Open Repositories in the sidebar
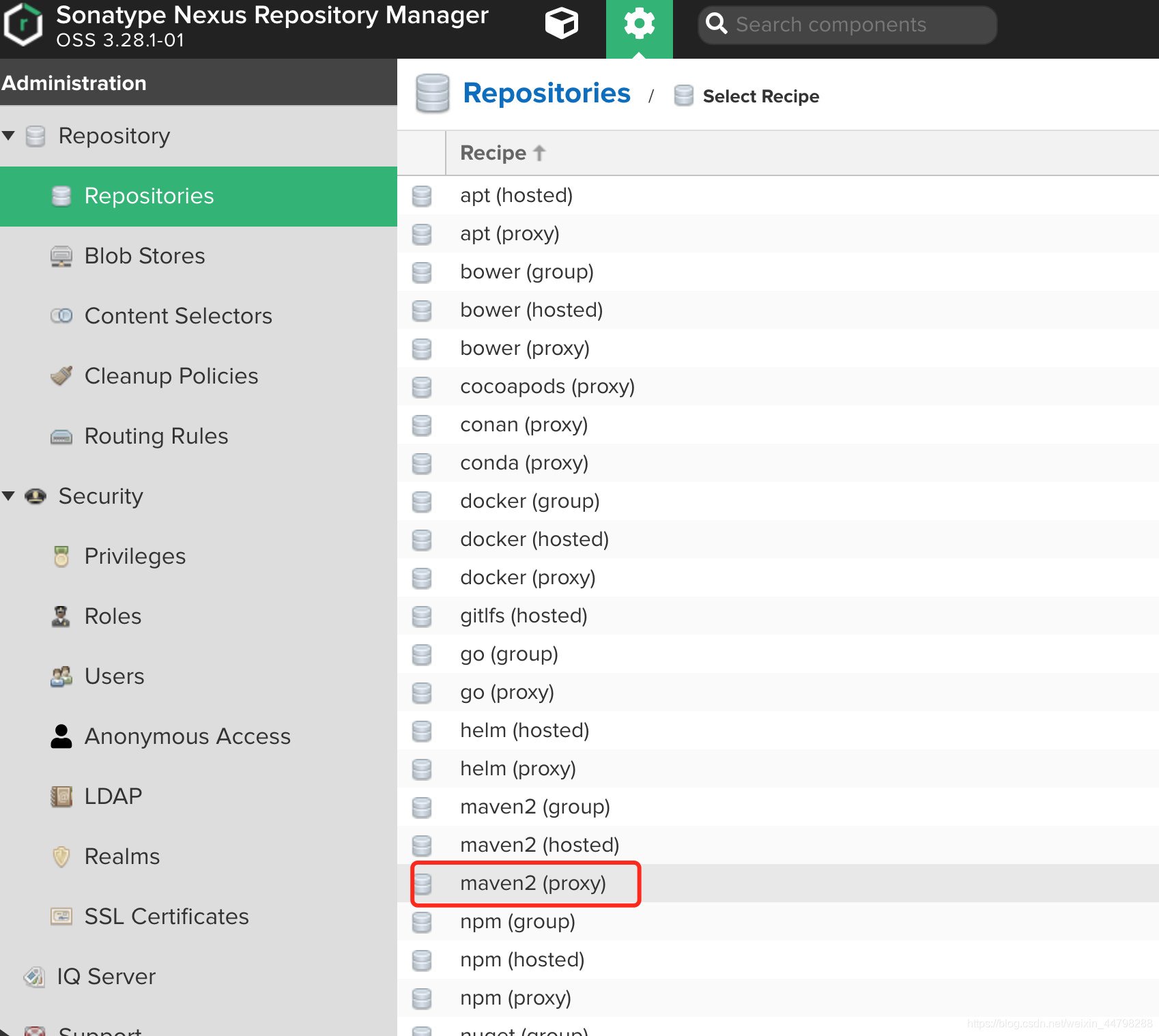1159x1036 pixels. point(199,196)
